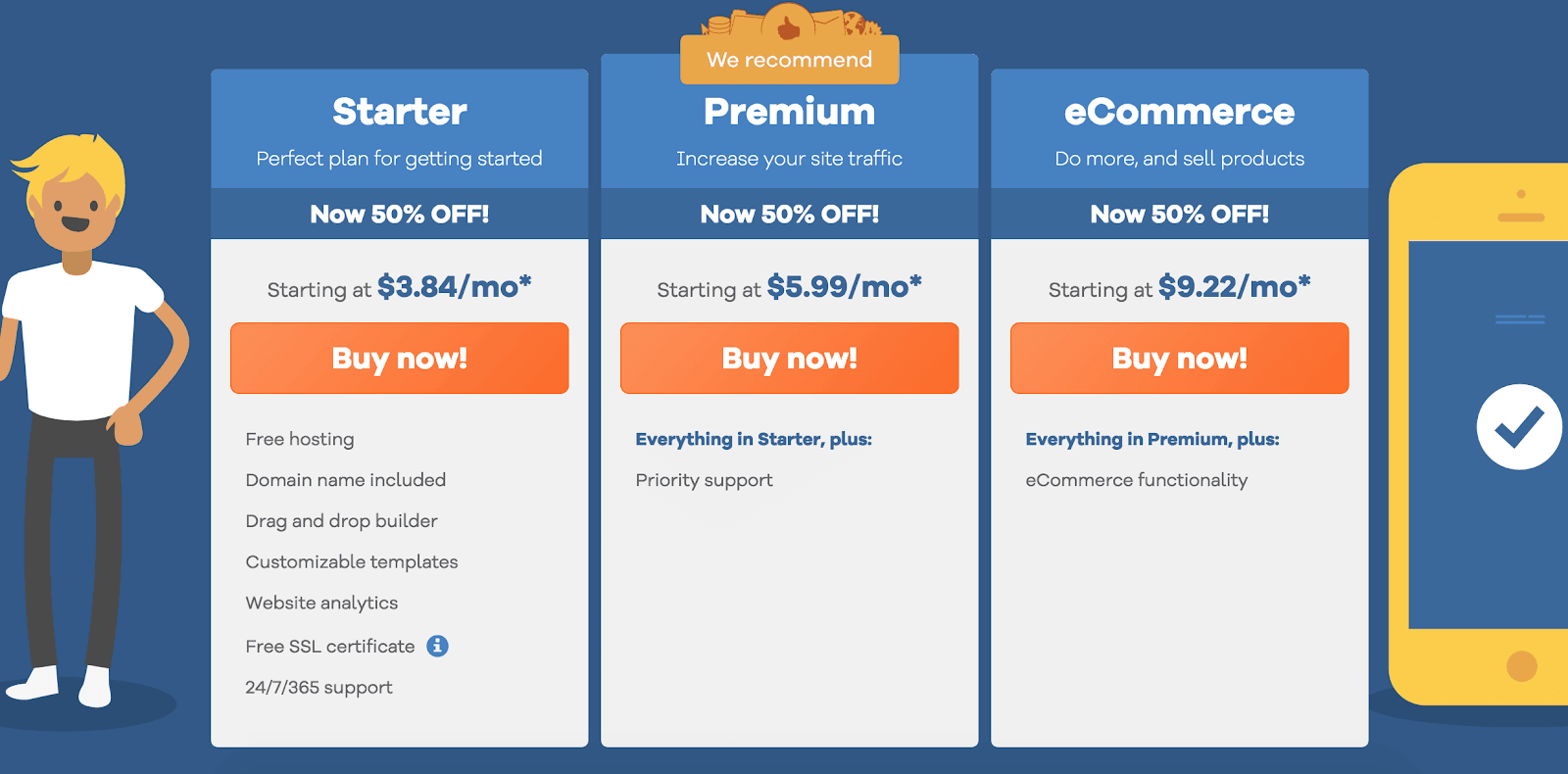Click the $9.22/mo eCommerce price
Image resolution: width=1568 pixels, height=774 pixels.
pyautogui.click(x=1234, y=286)
